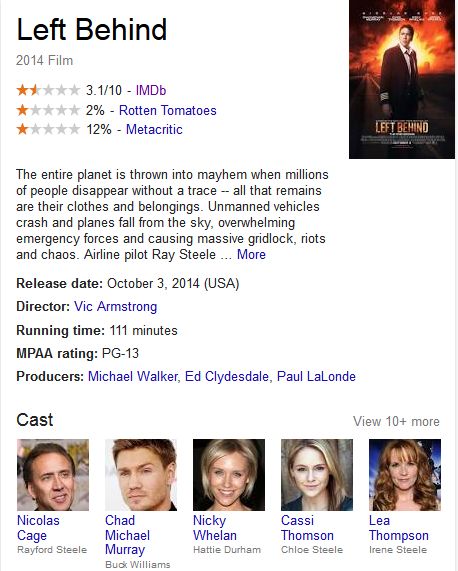The image size is (458, 571).
Task: Open producer Ed Clydesdale link
Action: coord(227,376)
